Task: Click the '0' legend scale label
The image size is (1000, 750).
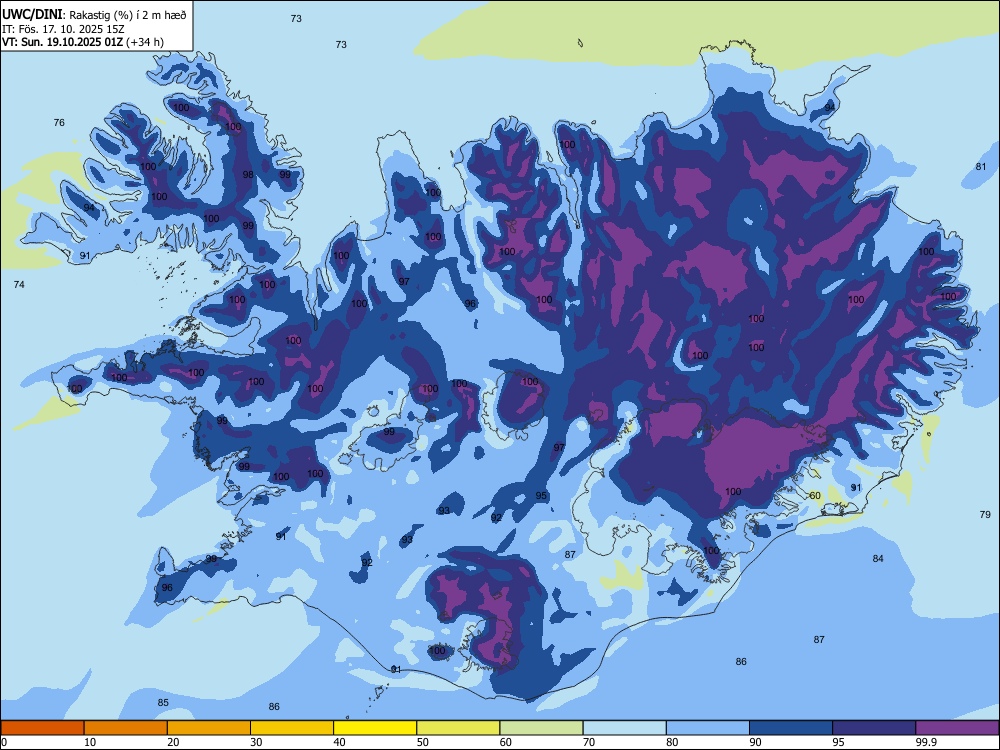Action: point(4,742)
